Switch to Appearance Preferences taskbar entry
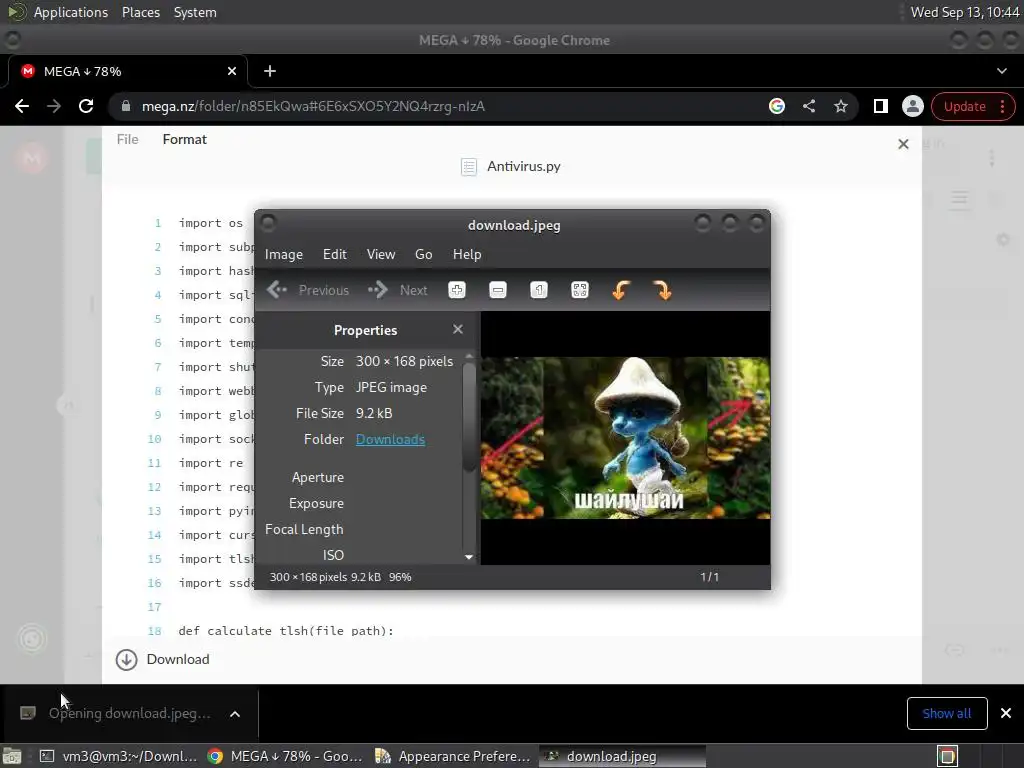Viewport: 1024px width, 768px height. [453, 756]
